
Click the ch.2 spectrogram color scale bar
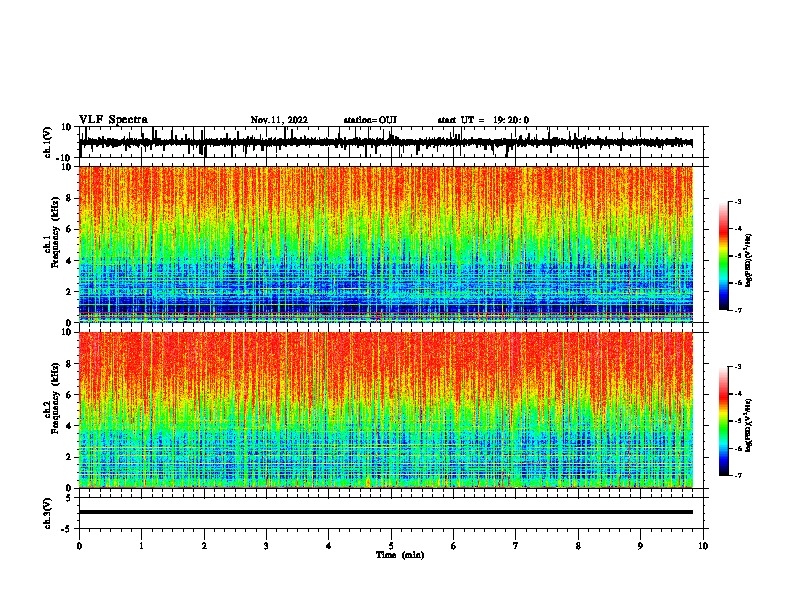pyautogui.click(x=723, y=421)
